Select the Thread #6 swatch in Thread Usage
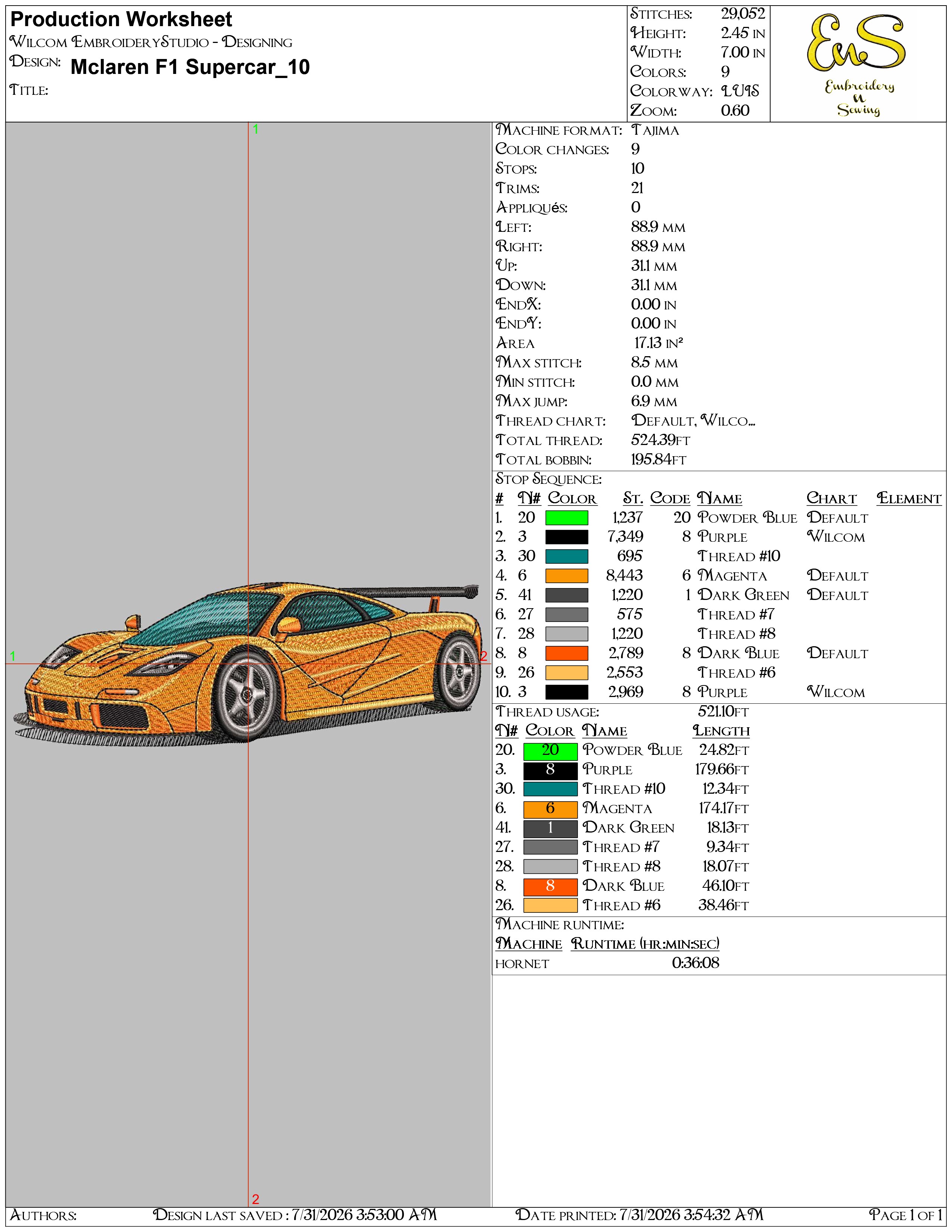Image resolution: width=952 pixels, height=1232 pixels. point(550,905)
